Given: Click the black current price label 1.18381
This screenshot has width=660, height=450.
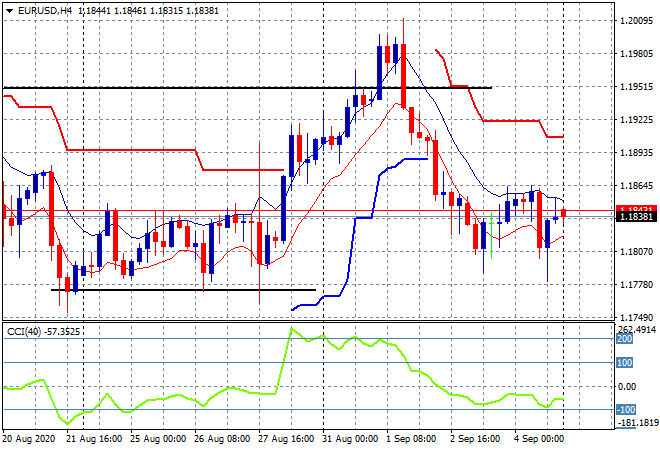Looking at the screenshot, I should [x=636, y=217].
